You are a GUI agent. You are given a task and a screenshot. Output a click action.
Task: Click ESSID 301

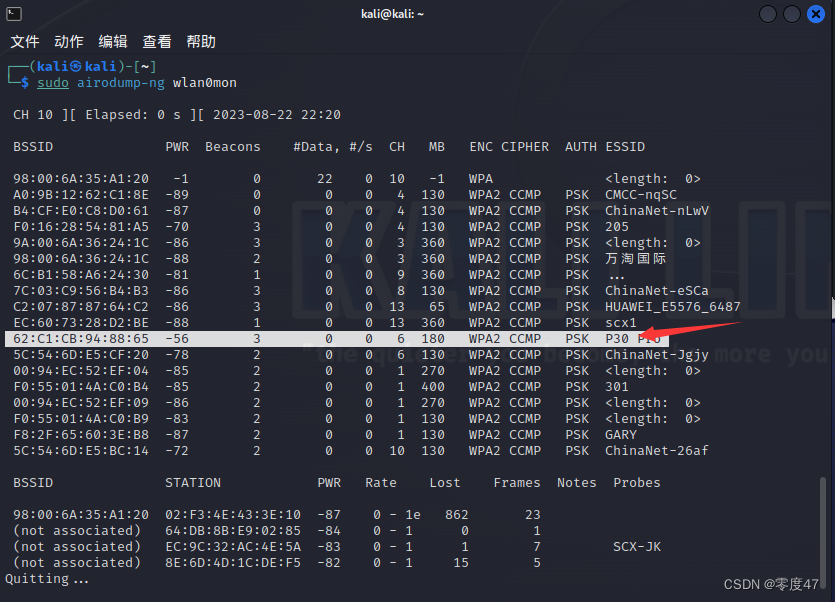tap(617, 386)
